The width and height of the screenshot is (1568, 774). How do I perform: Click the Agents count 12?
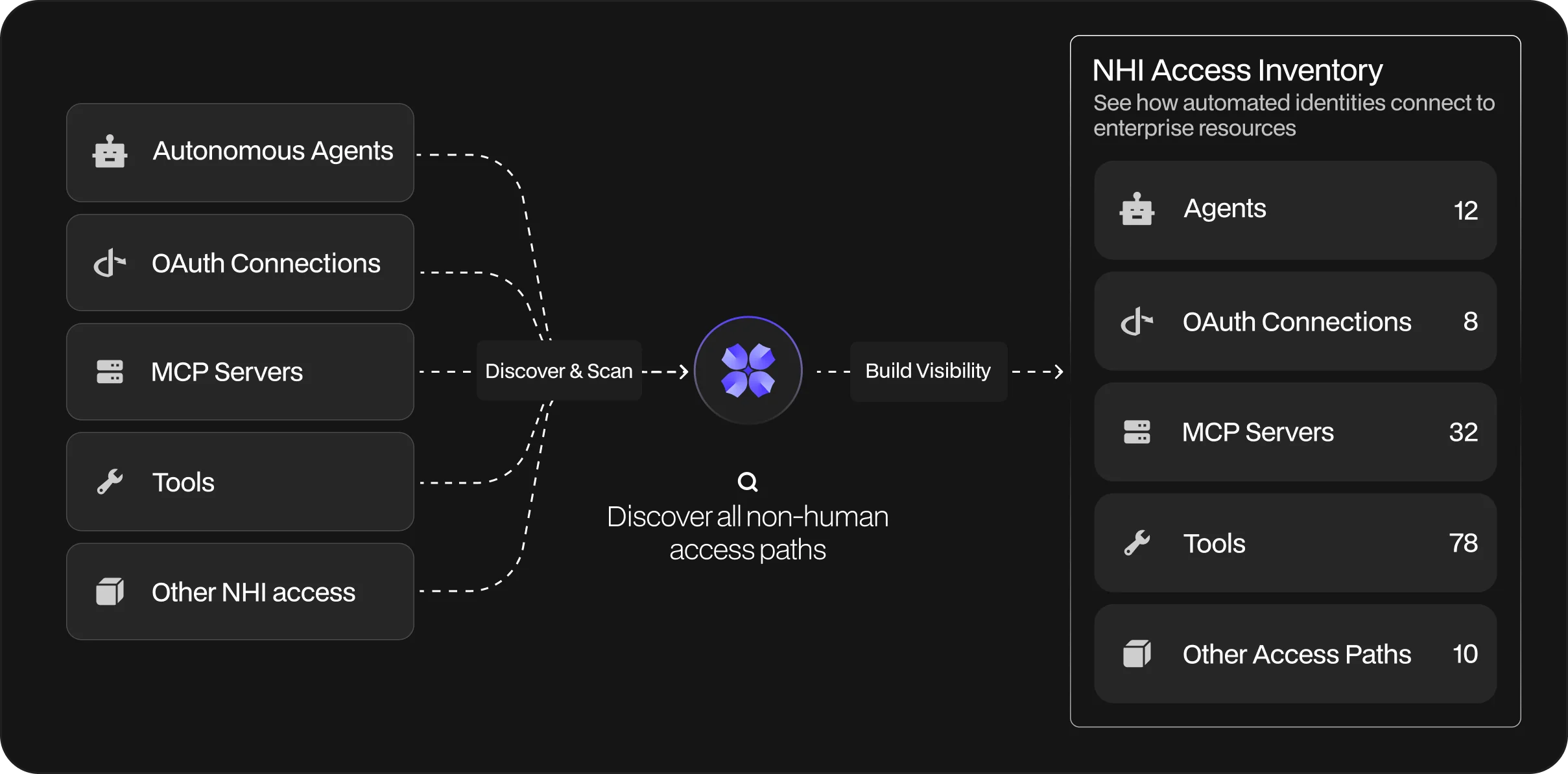(1466, 210)
